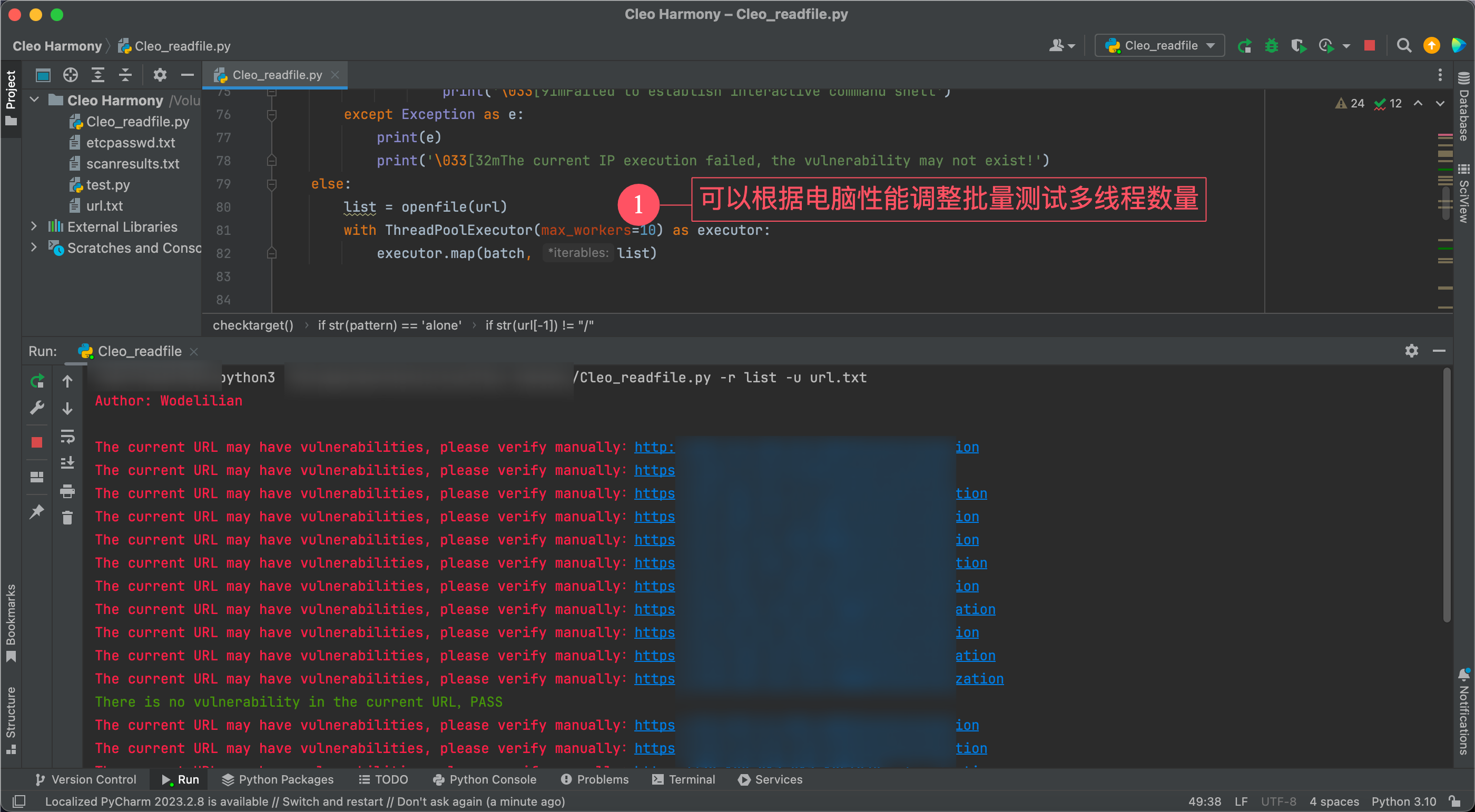
Task: Open Cleo_readfile run configuration dropdown
Action: 1159,46
